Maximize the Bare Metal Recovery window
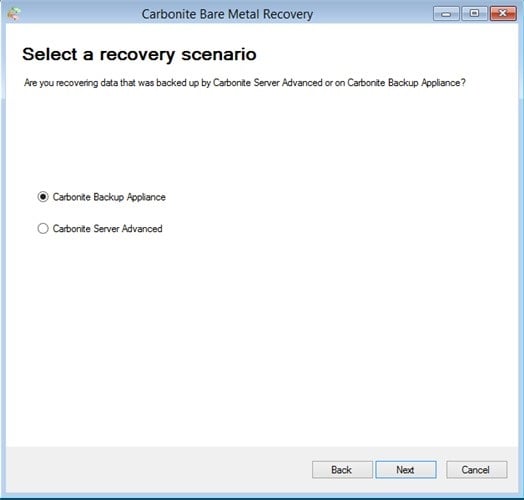 coord(474,14)
